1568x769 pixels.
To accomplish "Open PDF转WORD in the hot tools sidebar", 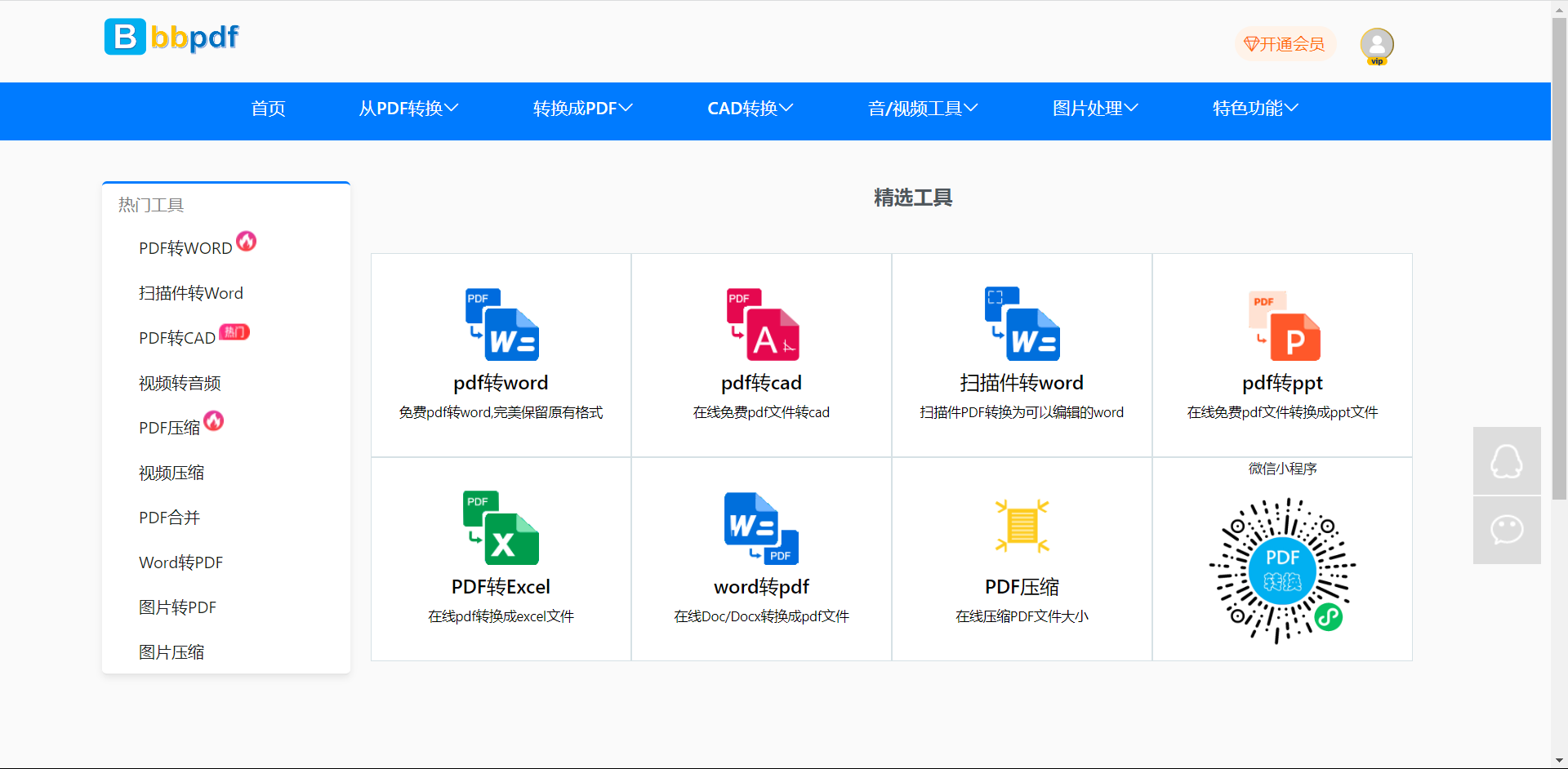I will [185, 248].
